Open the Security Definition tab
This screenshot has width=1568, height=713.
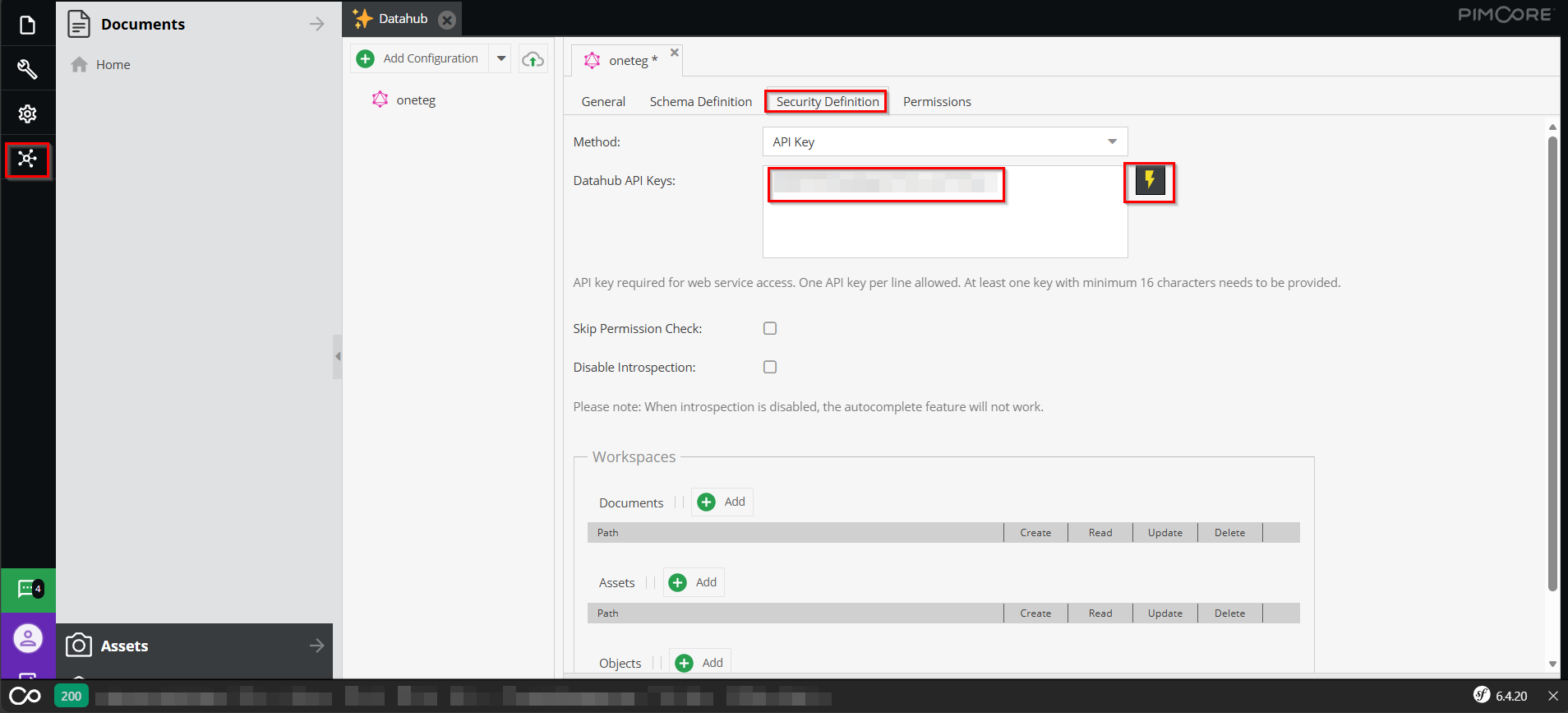click(828, 102)
